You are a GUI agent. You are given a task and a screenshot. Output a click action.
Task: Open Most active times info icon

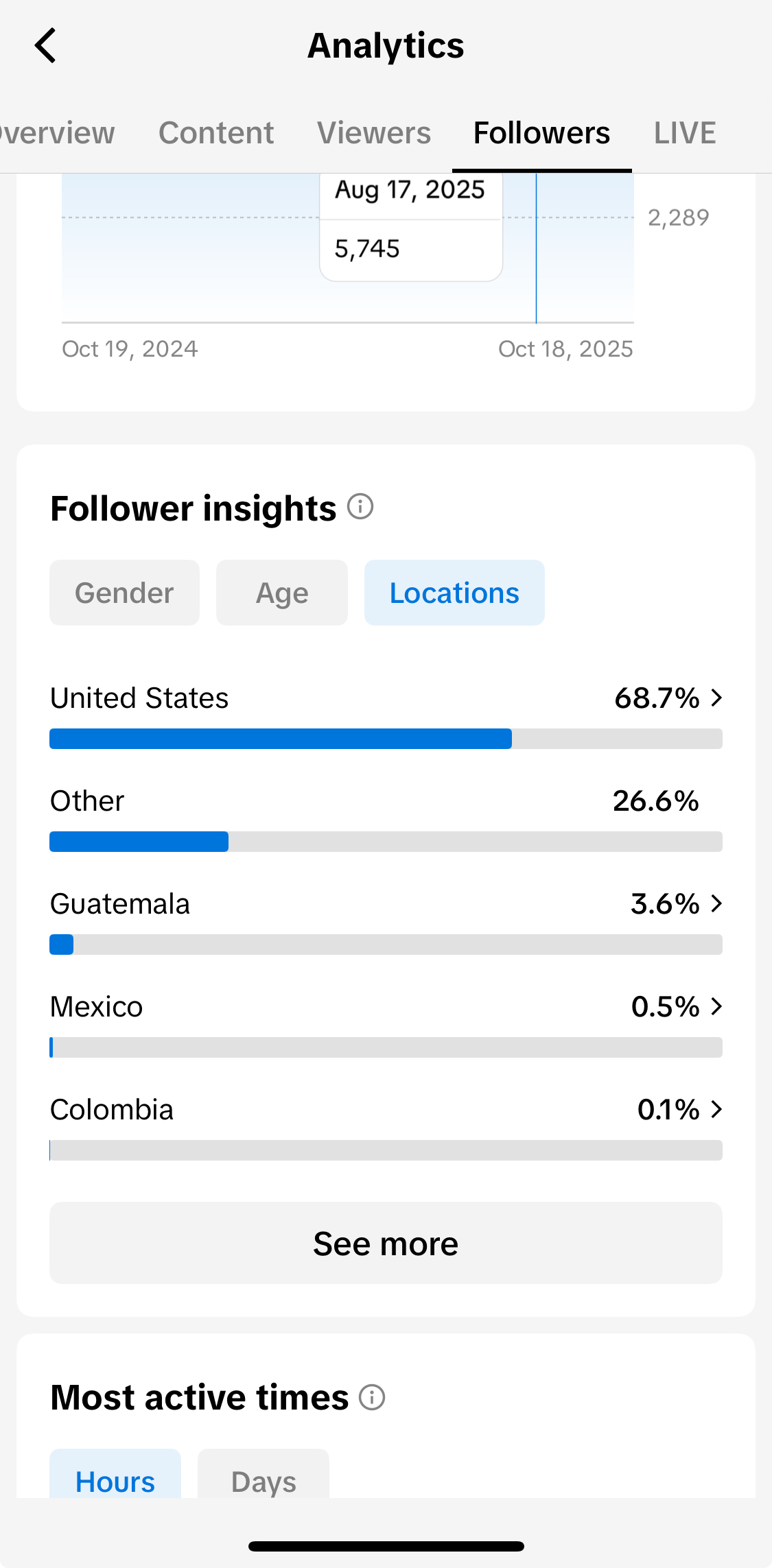pyautogui.click(x=372, y=1397)
